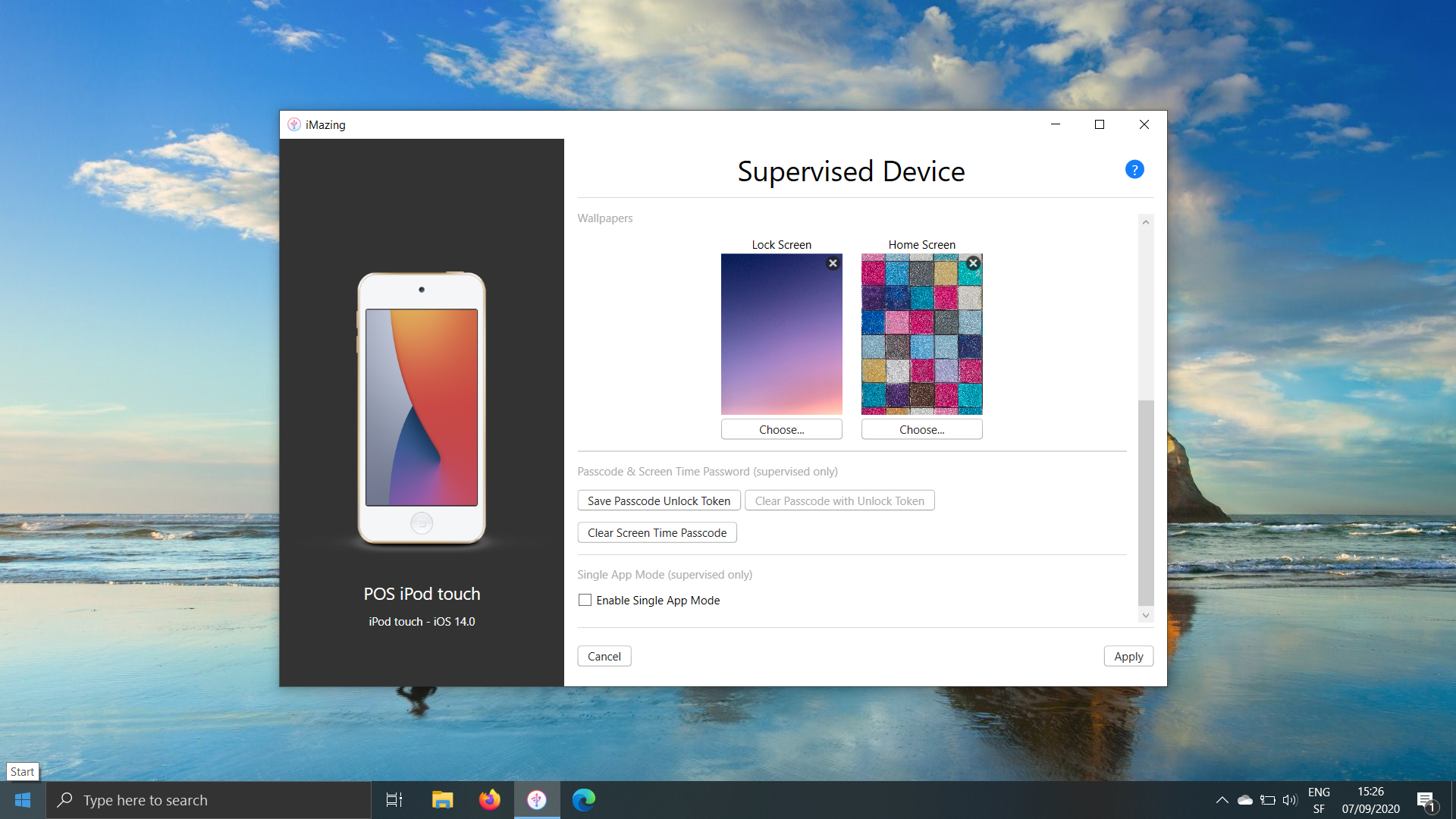Click the vertical scrollbar thumb

point(1146,503)
